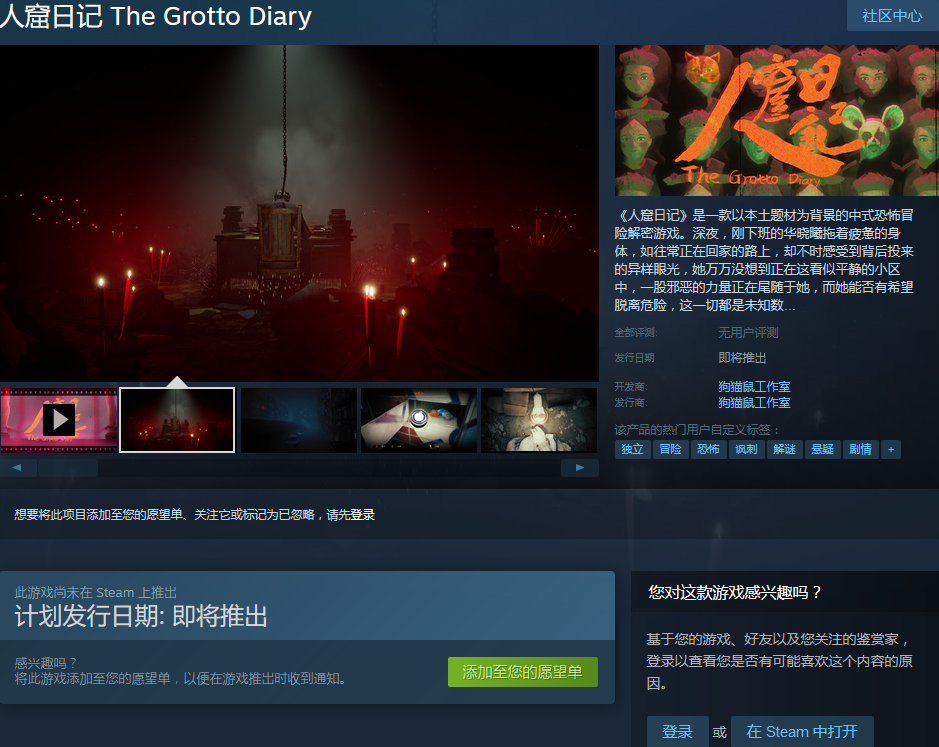The image size is (939, 747).
Task: Click the game title 人窟日记 The Grotto Diary
Action: tap(156, 16)
